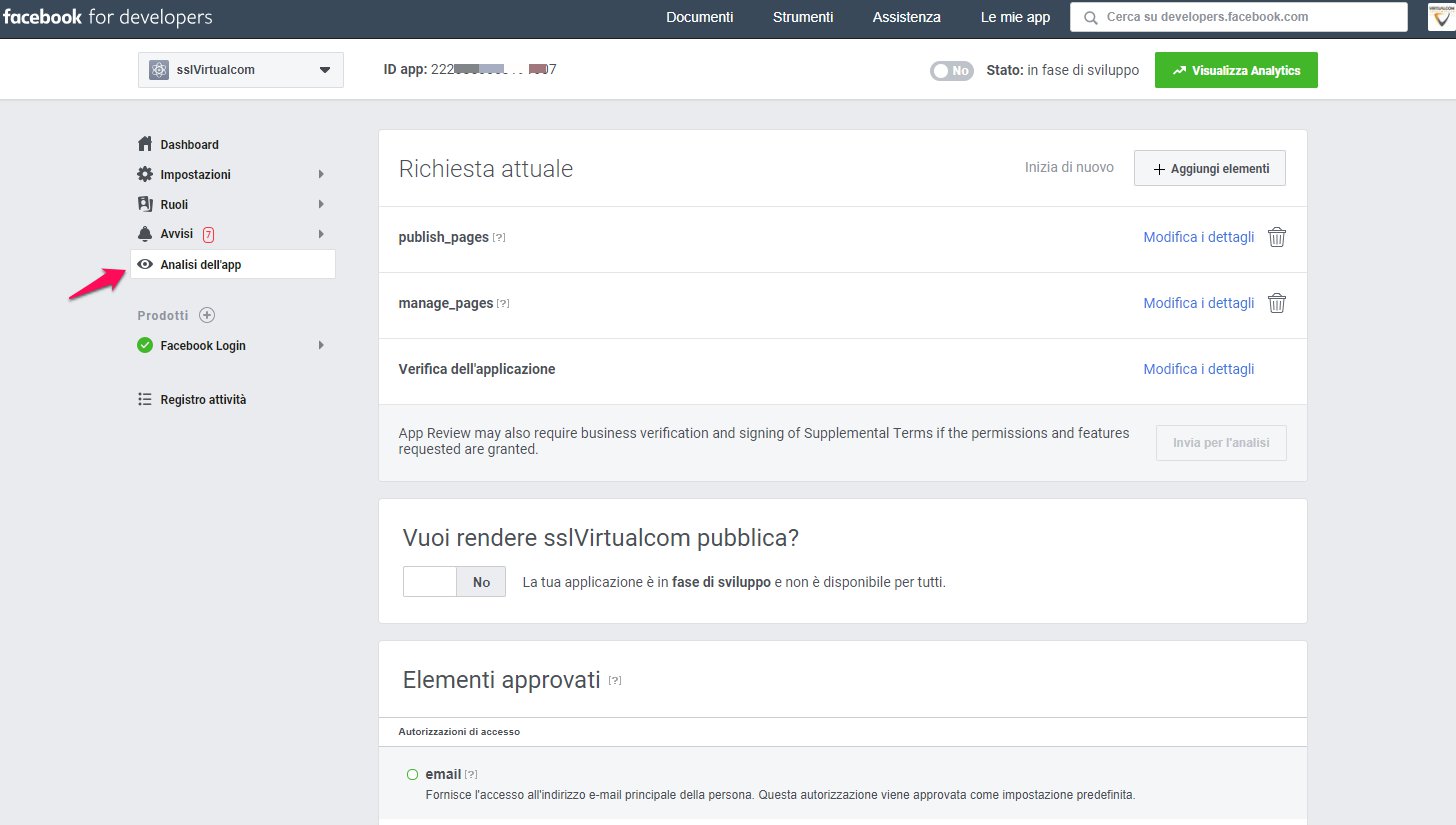Click the Visualizza Analytics green button
The image size is (1456, 825).
pyautogui.click(x=1236, y=71)
